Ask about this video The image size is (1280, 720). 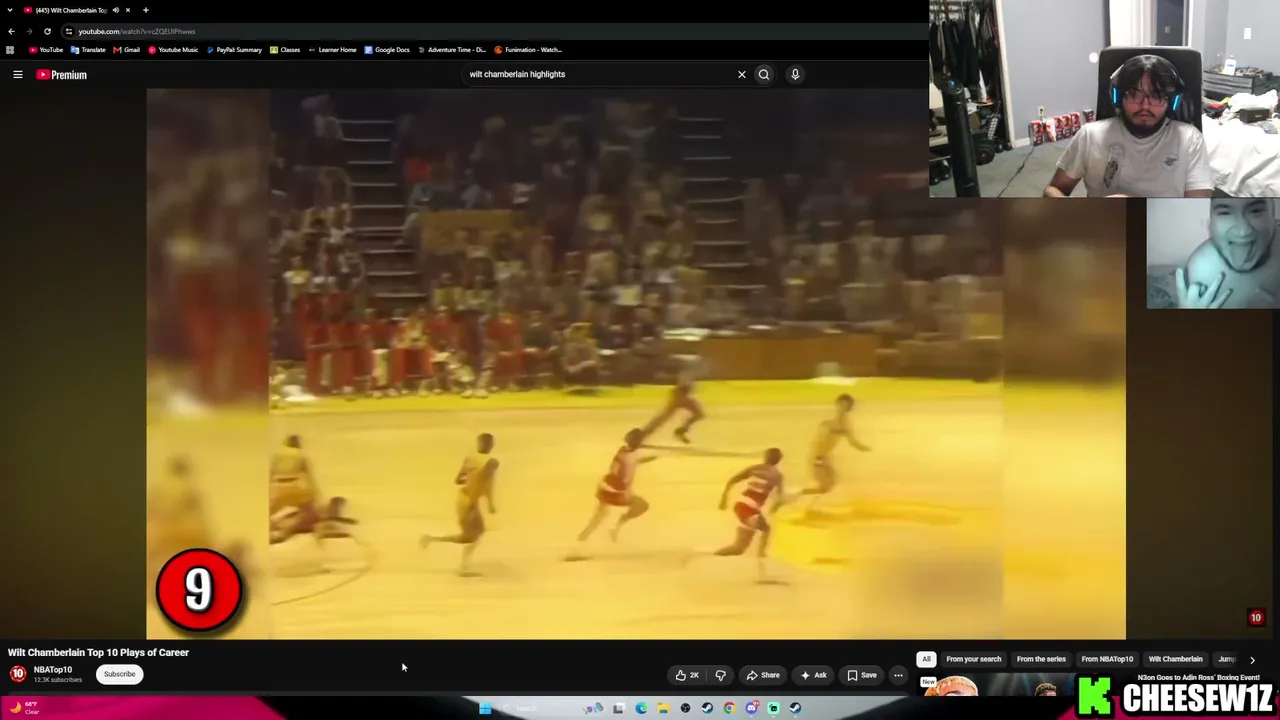814,675
